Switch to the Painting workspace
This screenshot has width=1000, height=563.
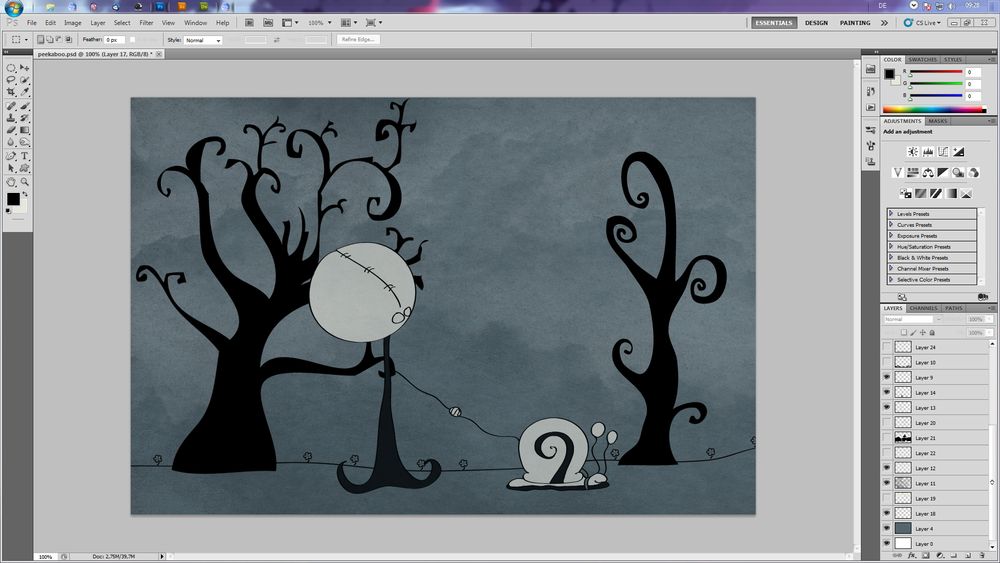pos(855,22)
